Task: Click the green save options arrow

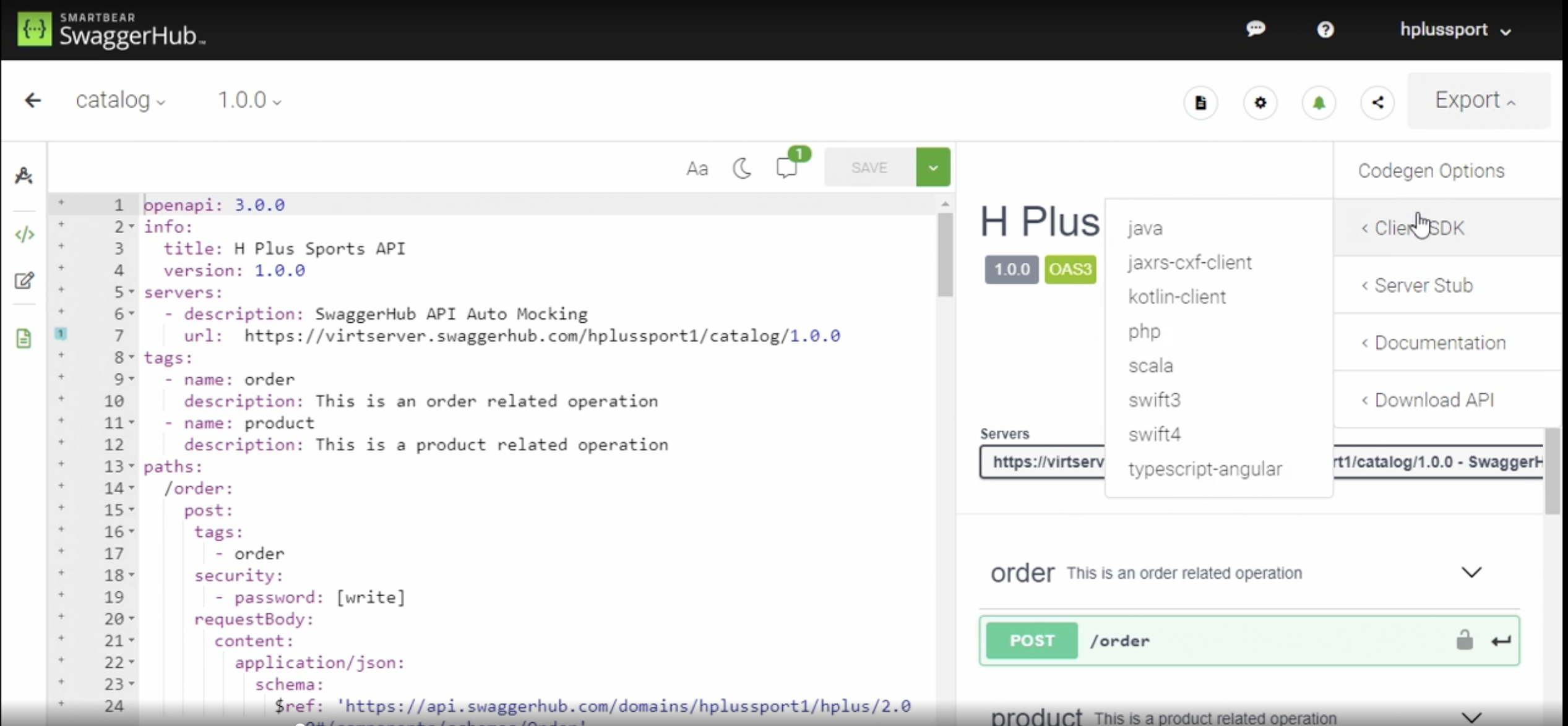Action: pyautogui.click(x=933, y=168)
